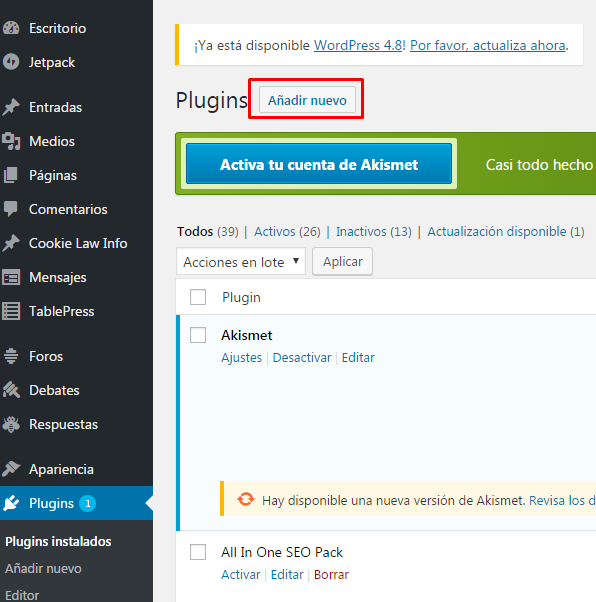Click Activa tu cuenta de Akismet button
This screenshot has width=596, height=602.
pyautogui.click(x=319, y=164)
